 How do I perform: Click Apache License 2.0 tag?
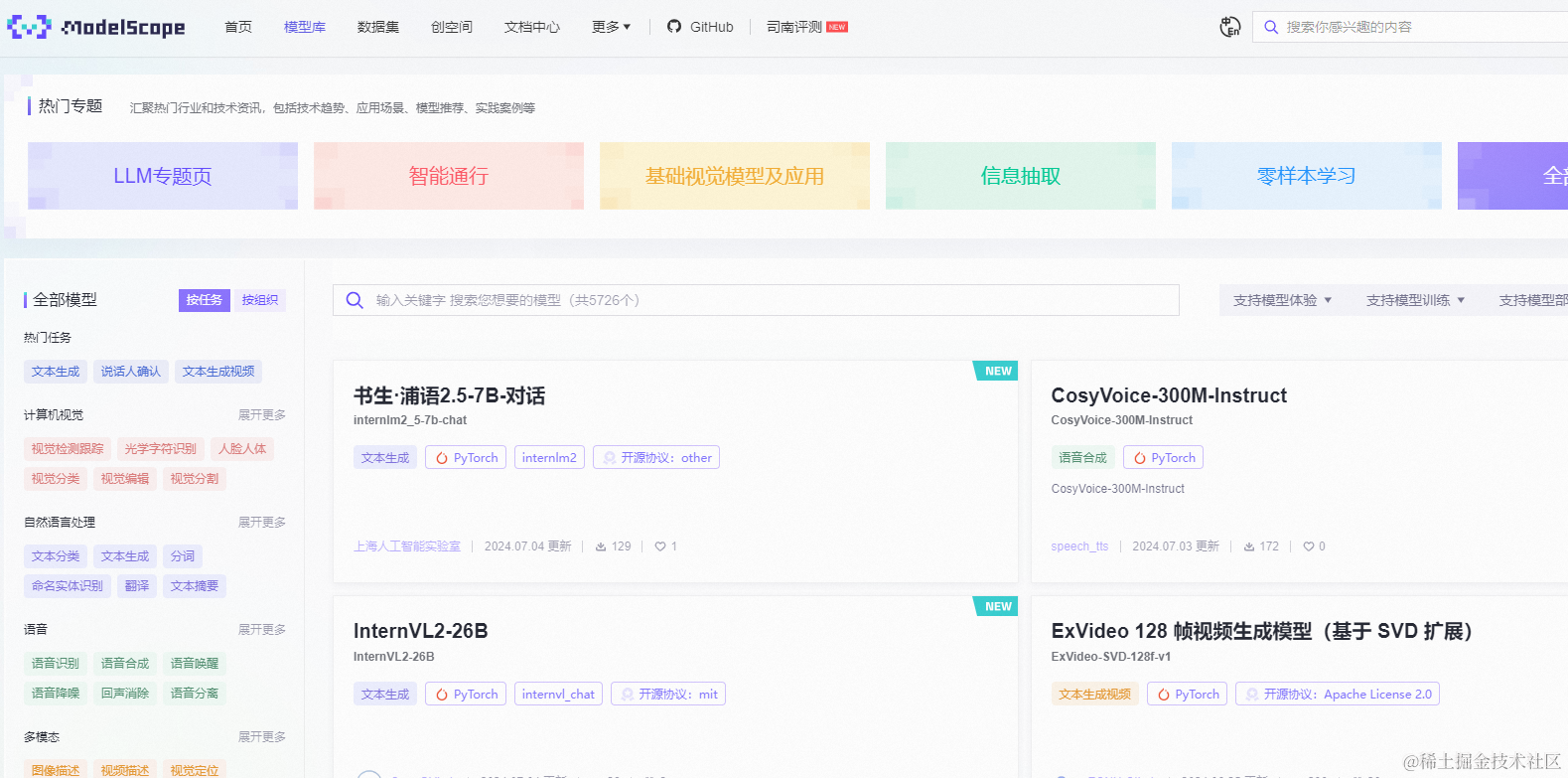(1338, 694)
